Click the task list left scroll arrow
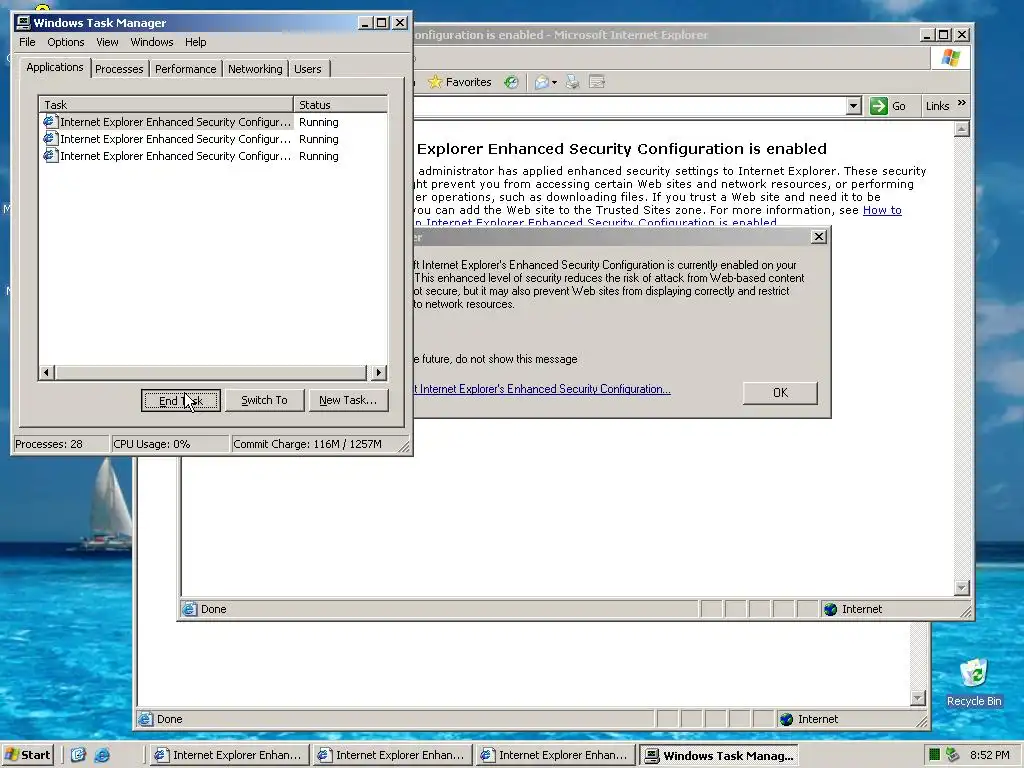1024x768 pixels. click(46, 373)
